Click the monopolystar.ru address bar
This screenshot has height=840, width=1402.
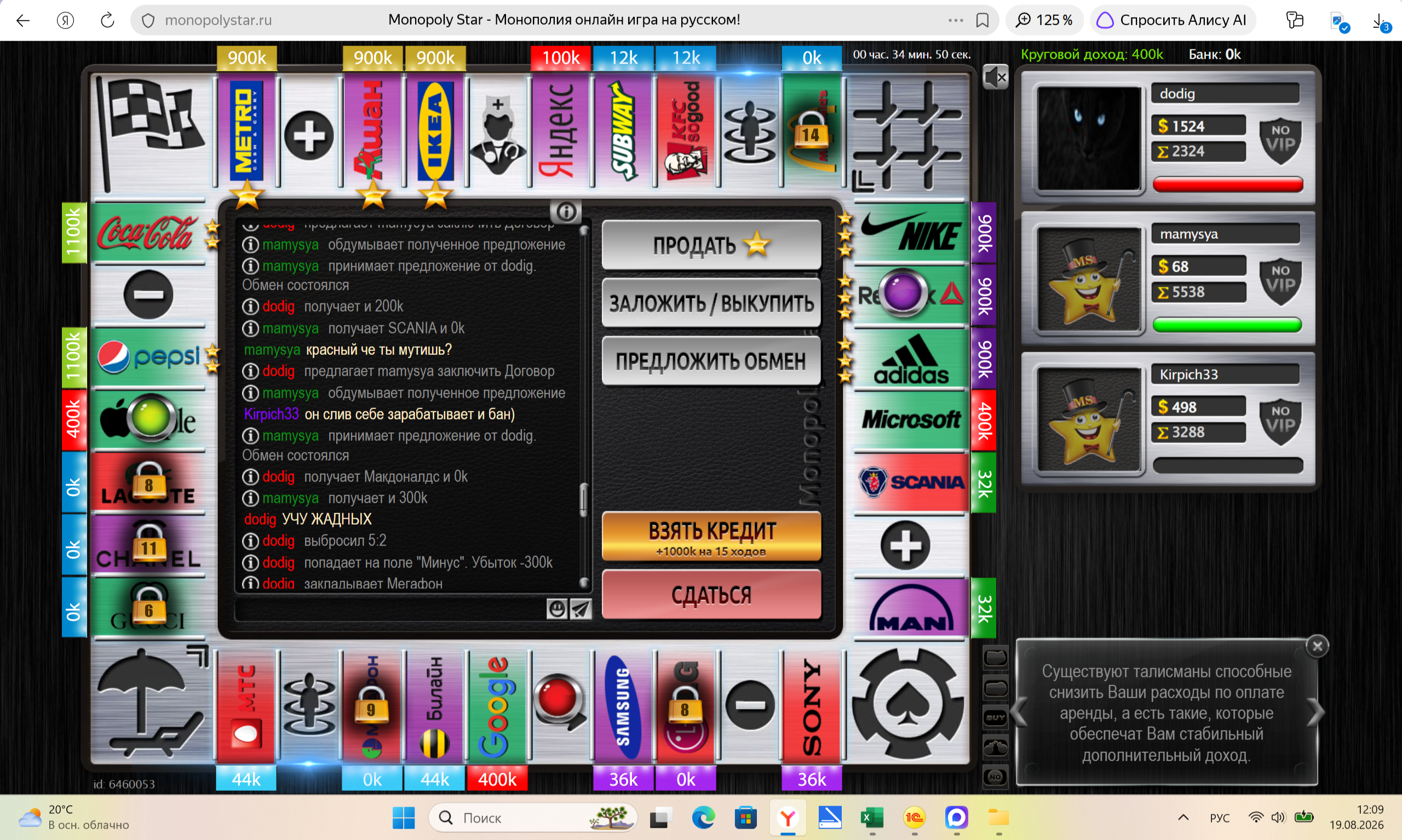218,20
